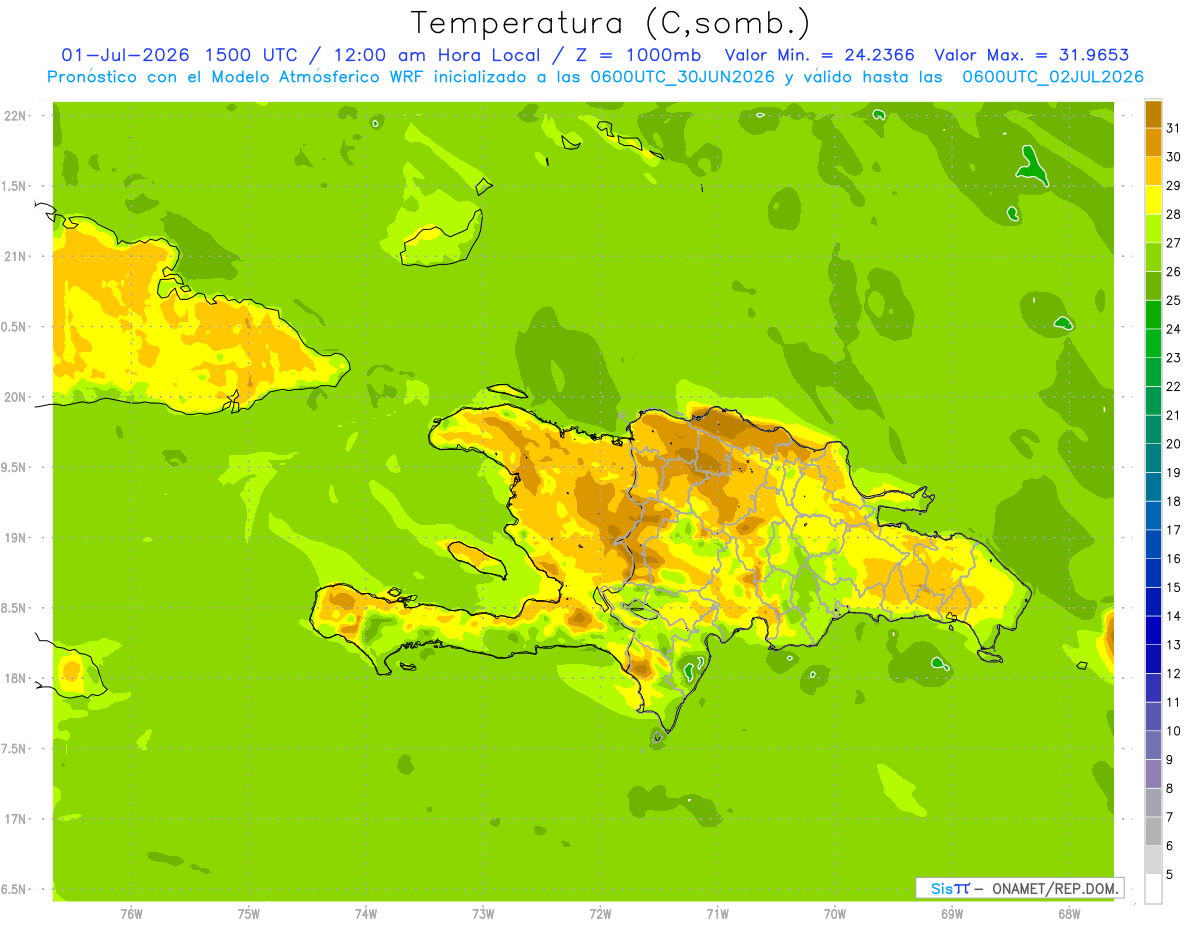Click the legend value 14
This screenshot has height=927, width=1200.
point(1174,616)
